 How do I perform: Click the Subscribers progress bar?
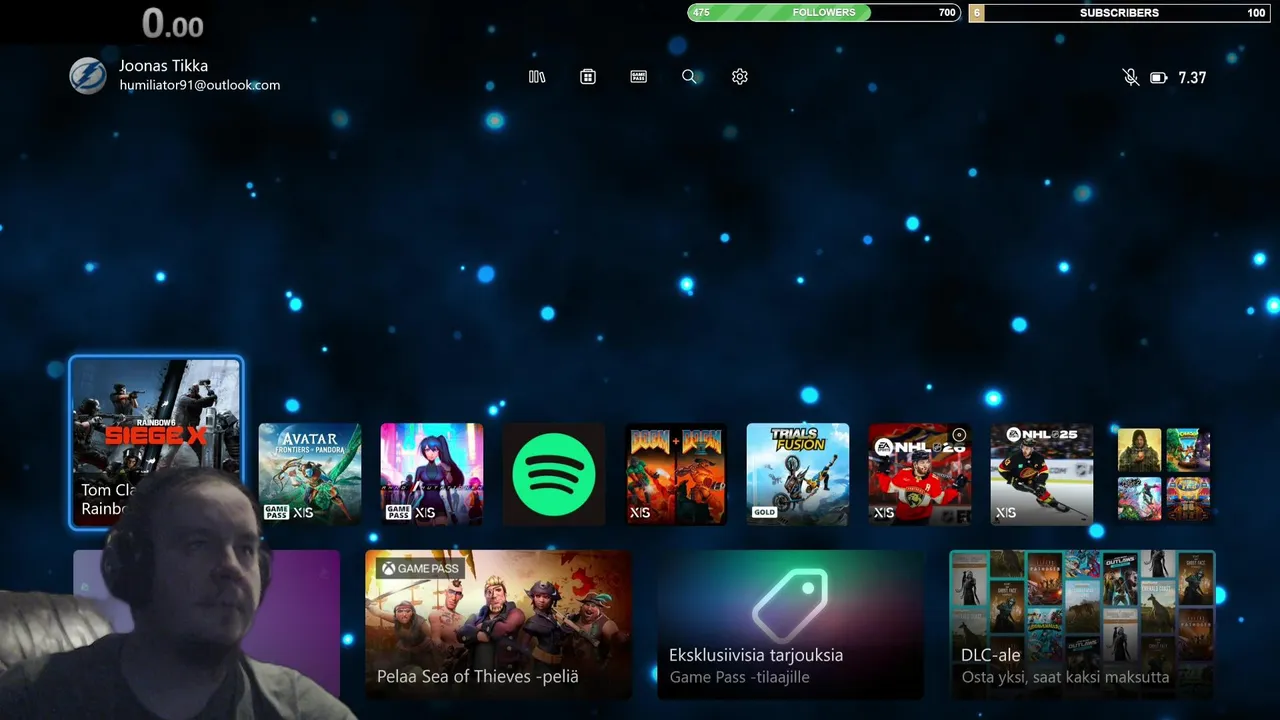click(1119, 13)
